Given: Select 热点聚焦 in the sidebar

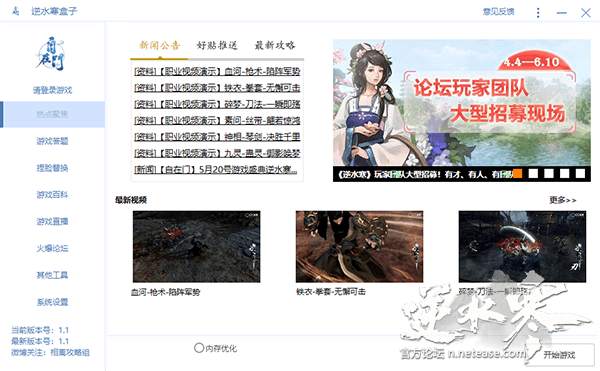Looking at the screenshot, I should 52,114.
